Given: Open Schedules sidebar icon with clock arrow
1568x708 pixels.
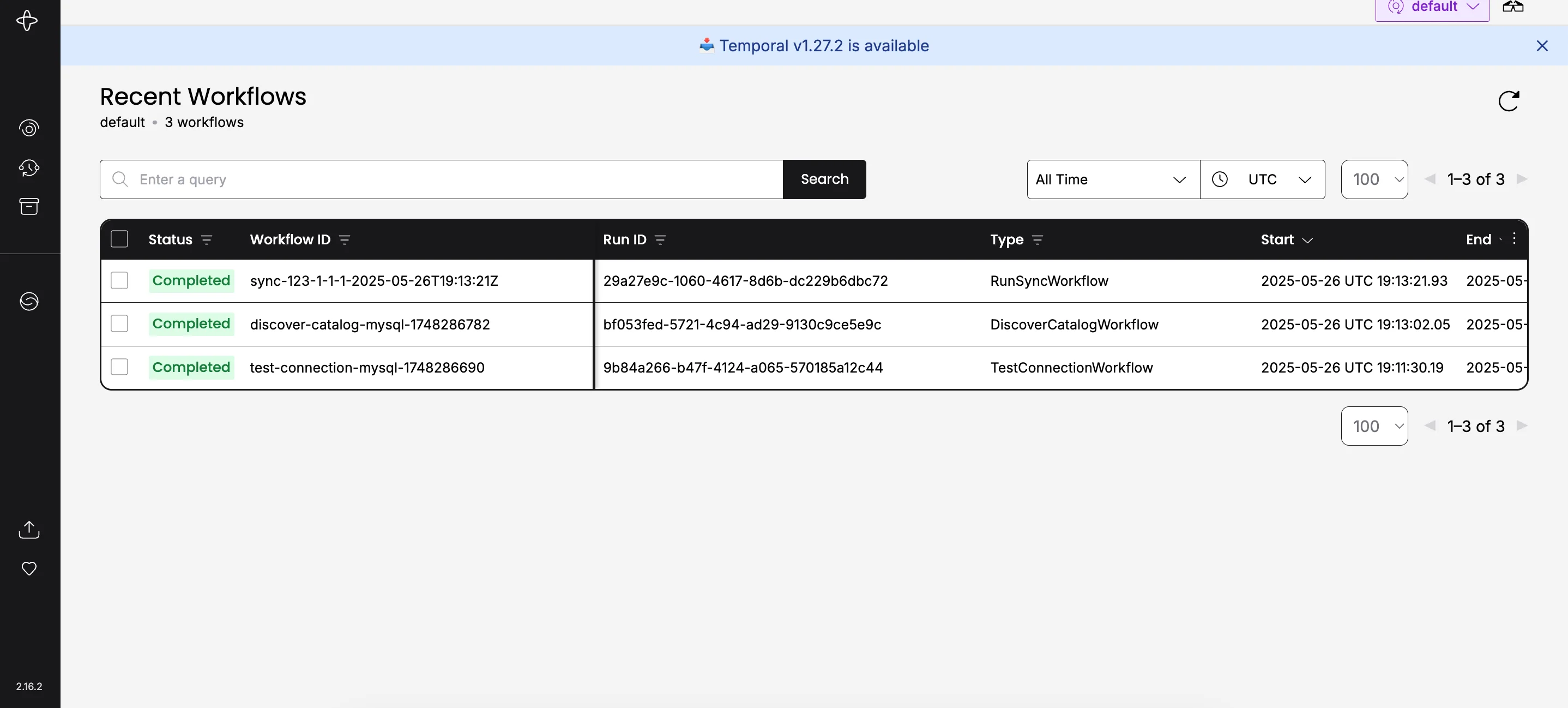Looking at the screenshot, I should (29, 167).
